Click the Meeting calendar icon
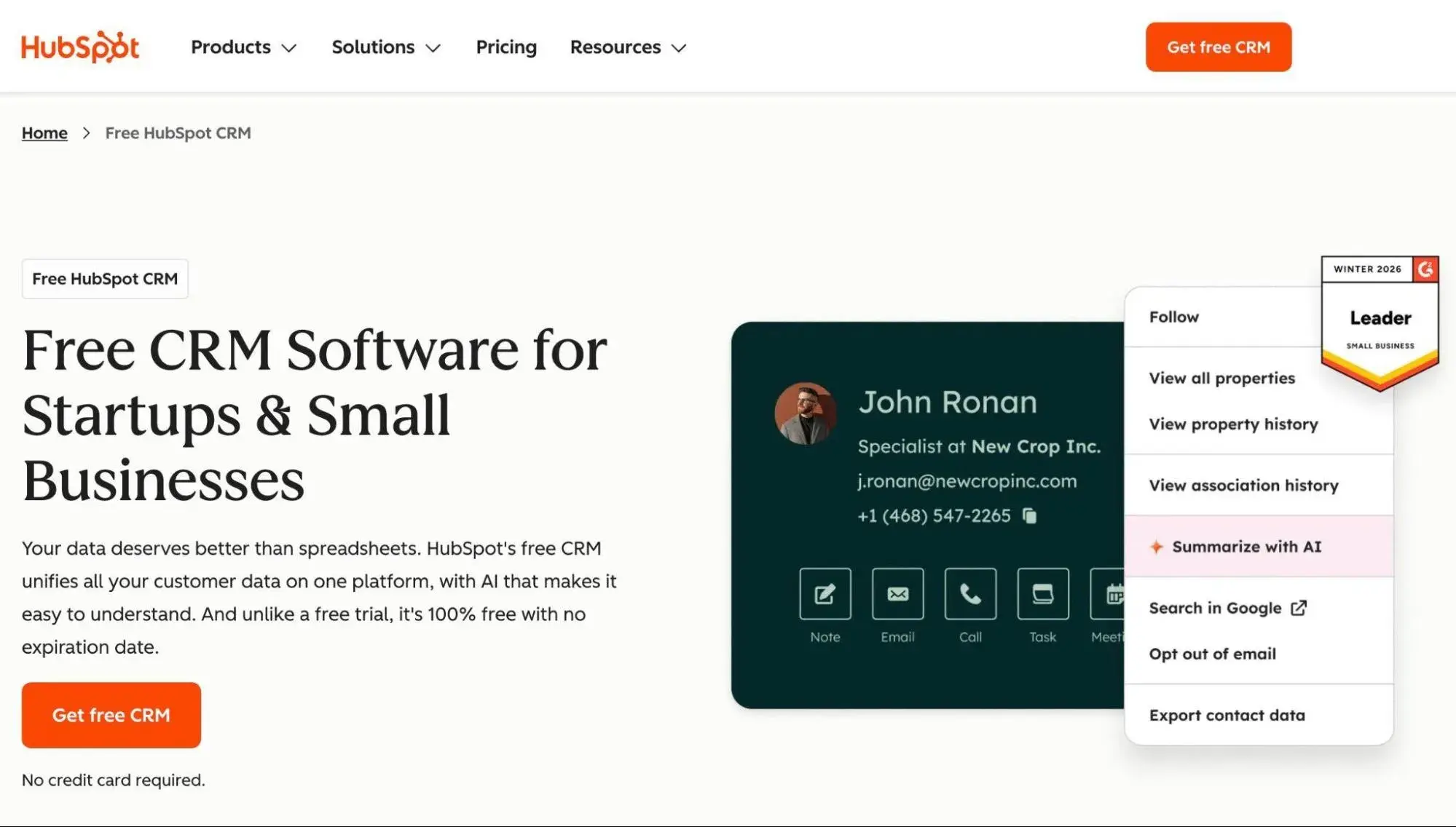This screenshot has width=1456, height=827. point(1109,593)
